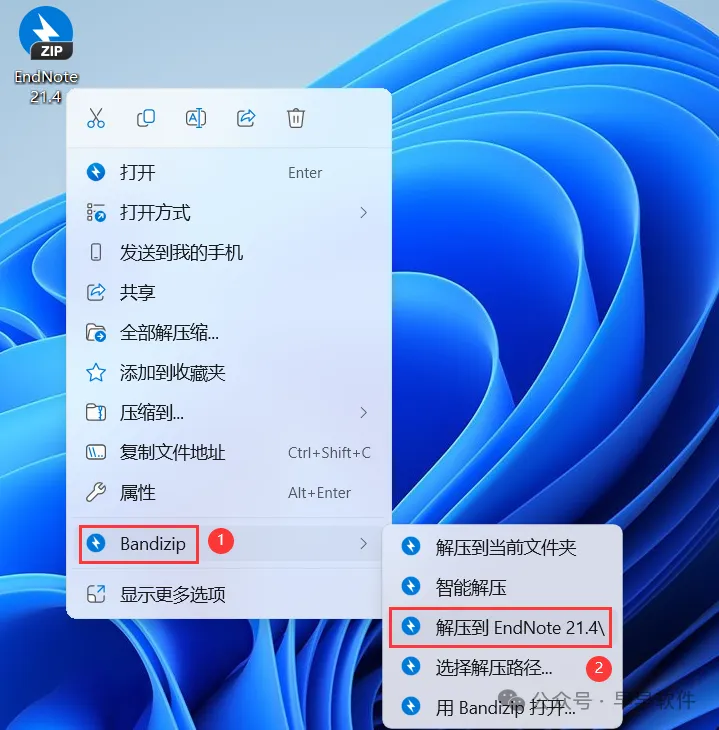Select 发送到我的手机 menu entry
The height and width of the screenshot is (730, 719).
click(229, 253)
